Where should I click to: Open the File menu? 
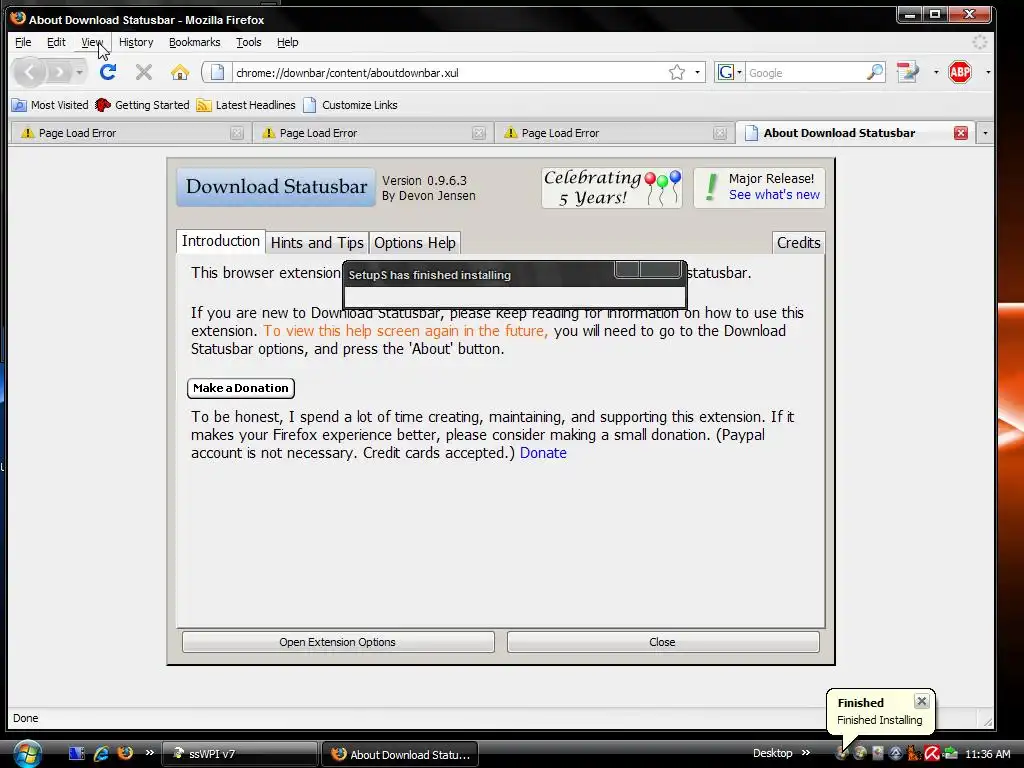[23, 42]
